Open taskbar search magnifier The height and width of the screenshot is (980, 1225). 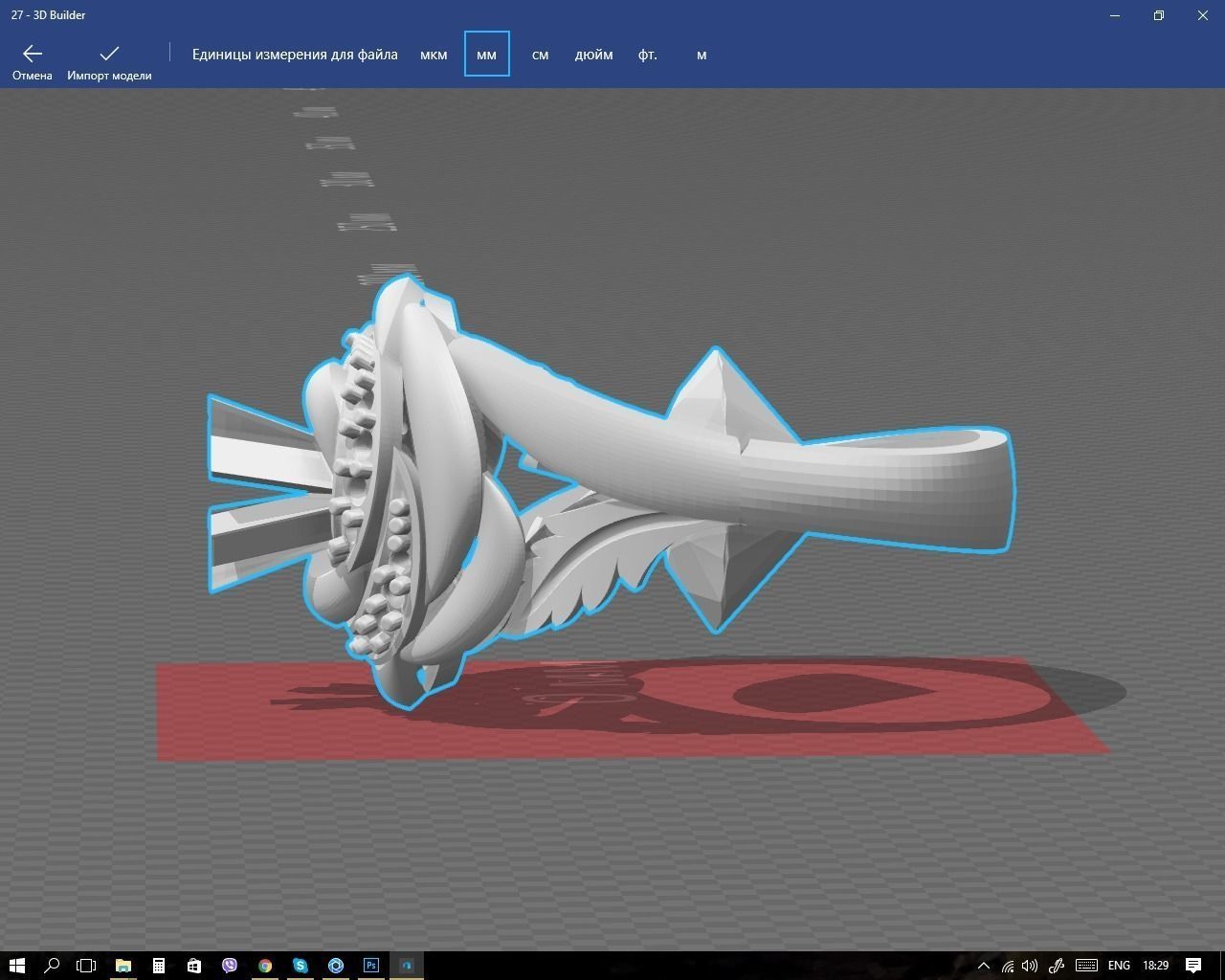pyautogui.click(x=52, y=965)
